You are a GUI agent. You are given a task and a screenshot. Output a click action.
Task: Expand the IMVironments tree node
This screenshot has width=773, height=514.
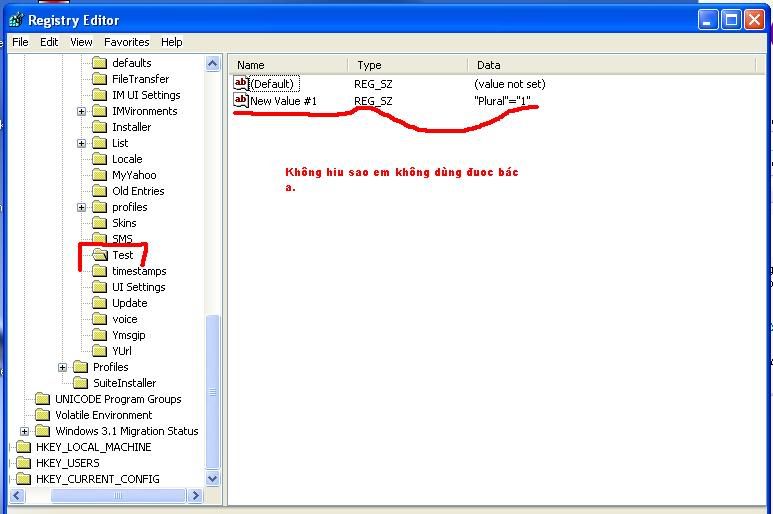point(82,111)
